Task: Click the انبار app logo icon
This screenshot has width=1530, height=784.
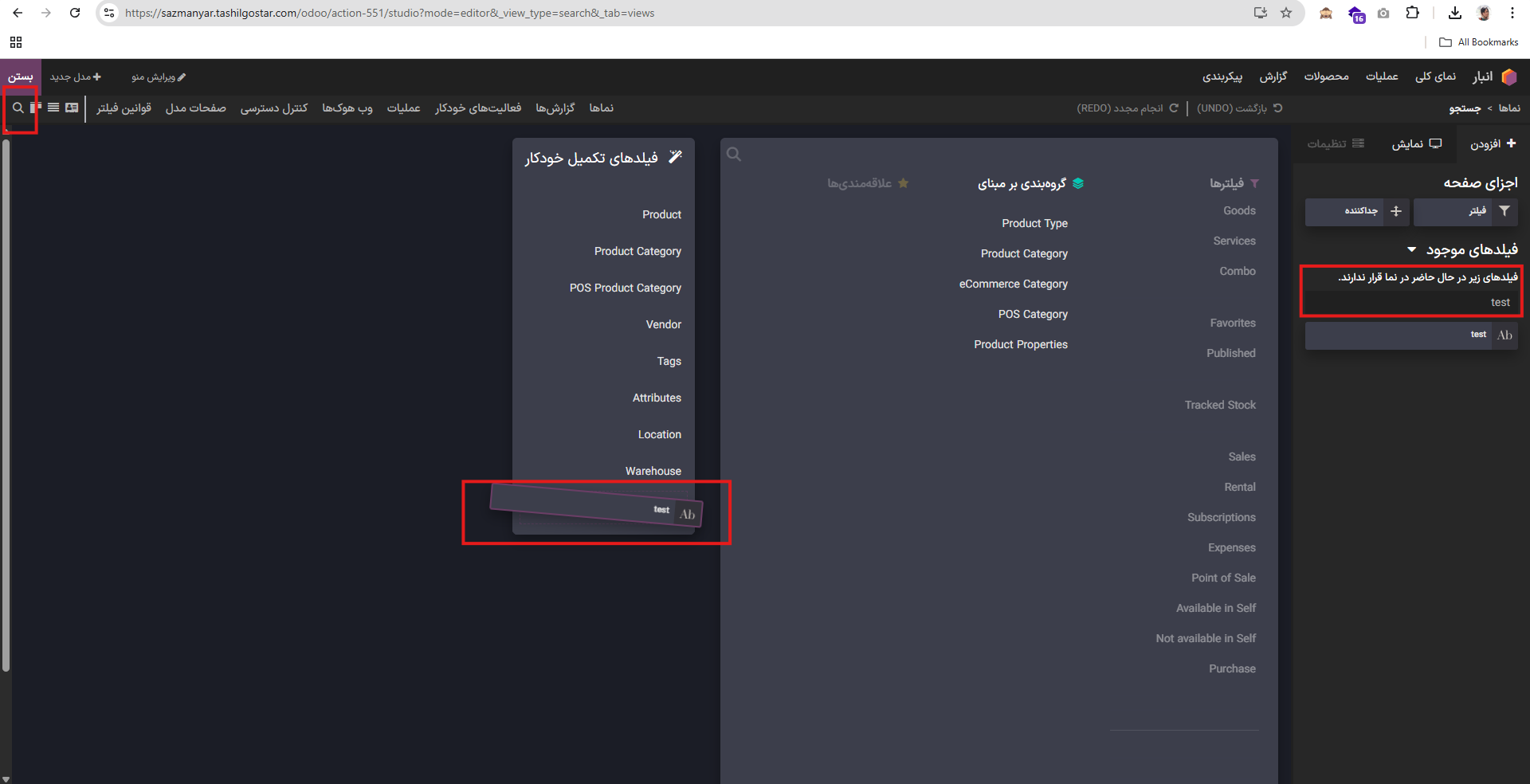Action: (x=1508, y=76)
